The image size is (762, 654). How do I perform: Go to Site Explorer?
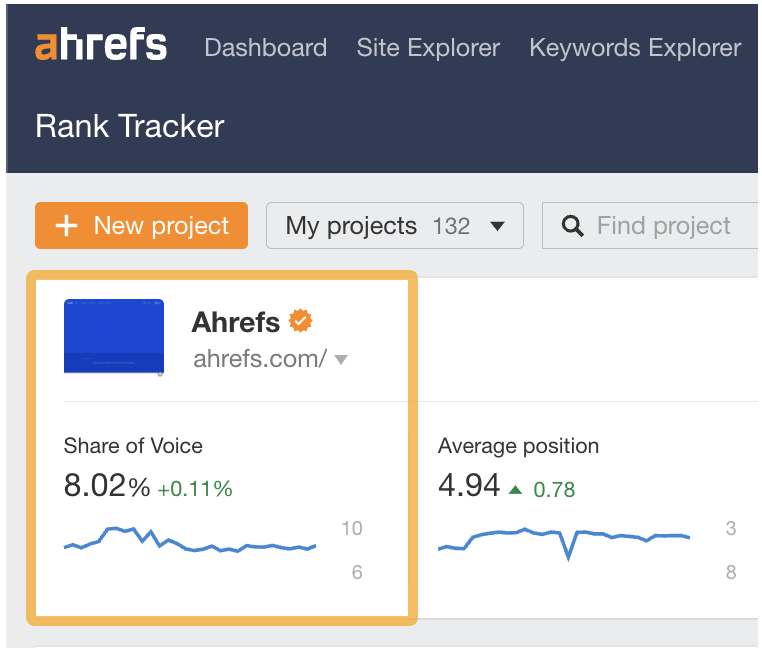[x=428, y=47]
